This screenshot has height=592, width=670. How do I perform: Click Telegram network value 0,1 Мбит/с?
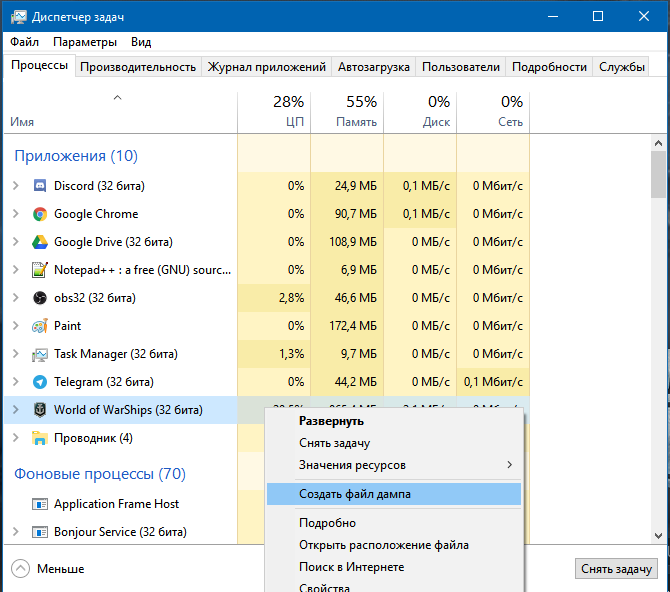pos(493,382)
